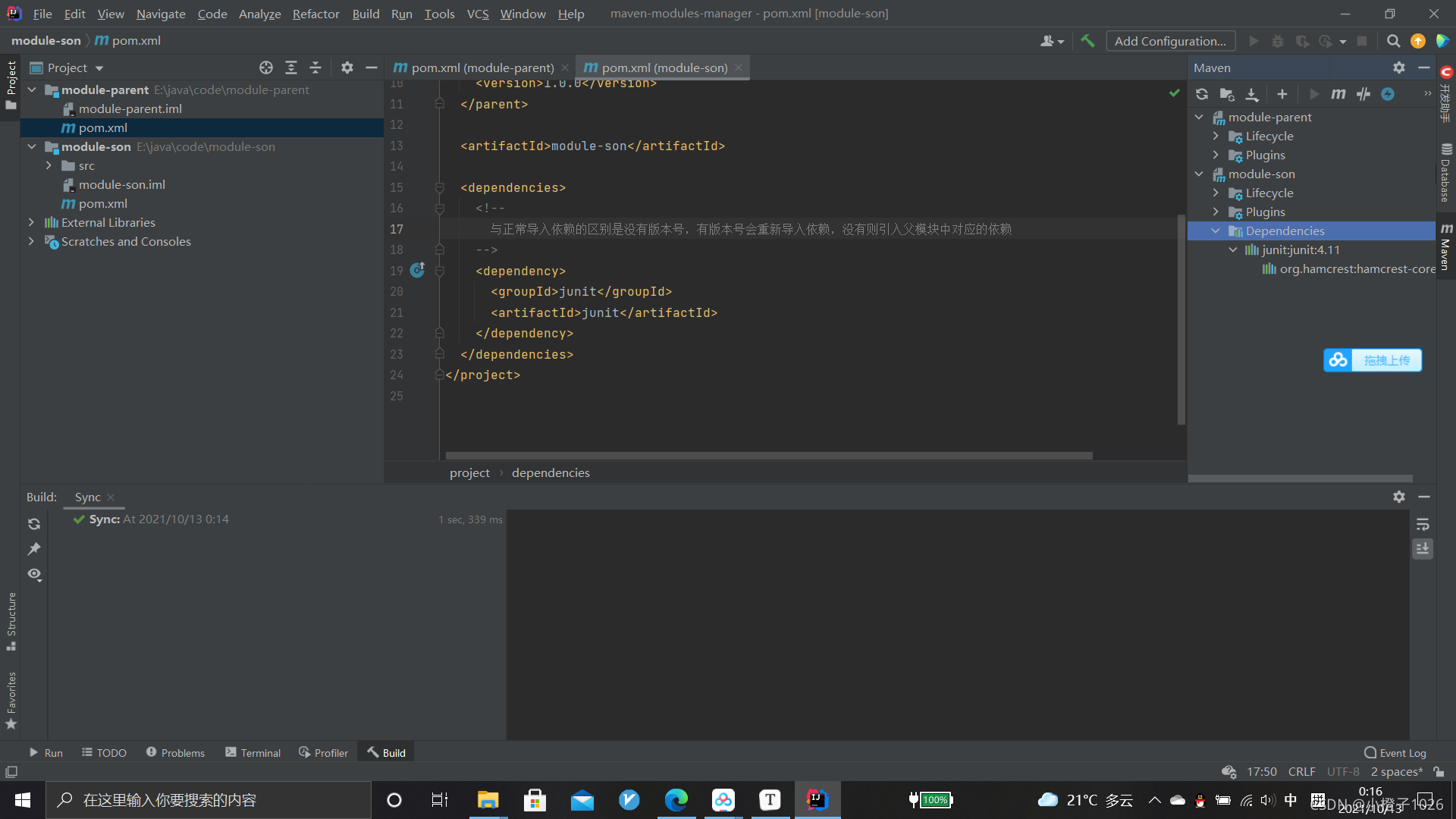The height and width of the screenshot is (819, 1456).
Task: Open Maven panel settings gear
Action: [1399, 67]
